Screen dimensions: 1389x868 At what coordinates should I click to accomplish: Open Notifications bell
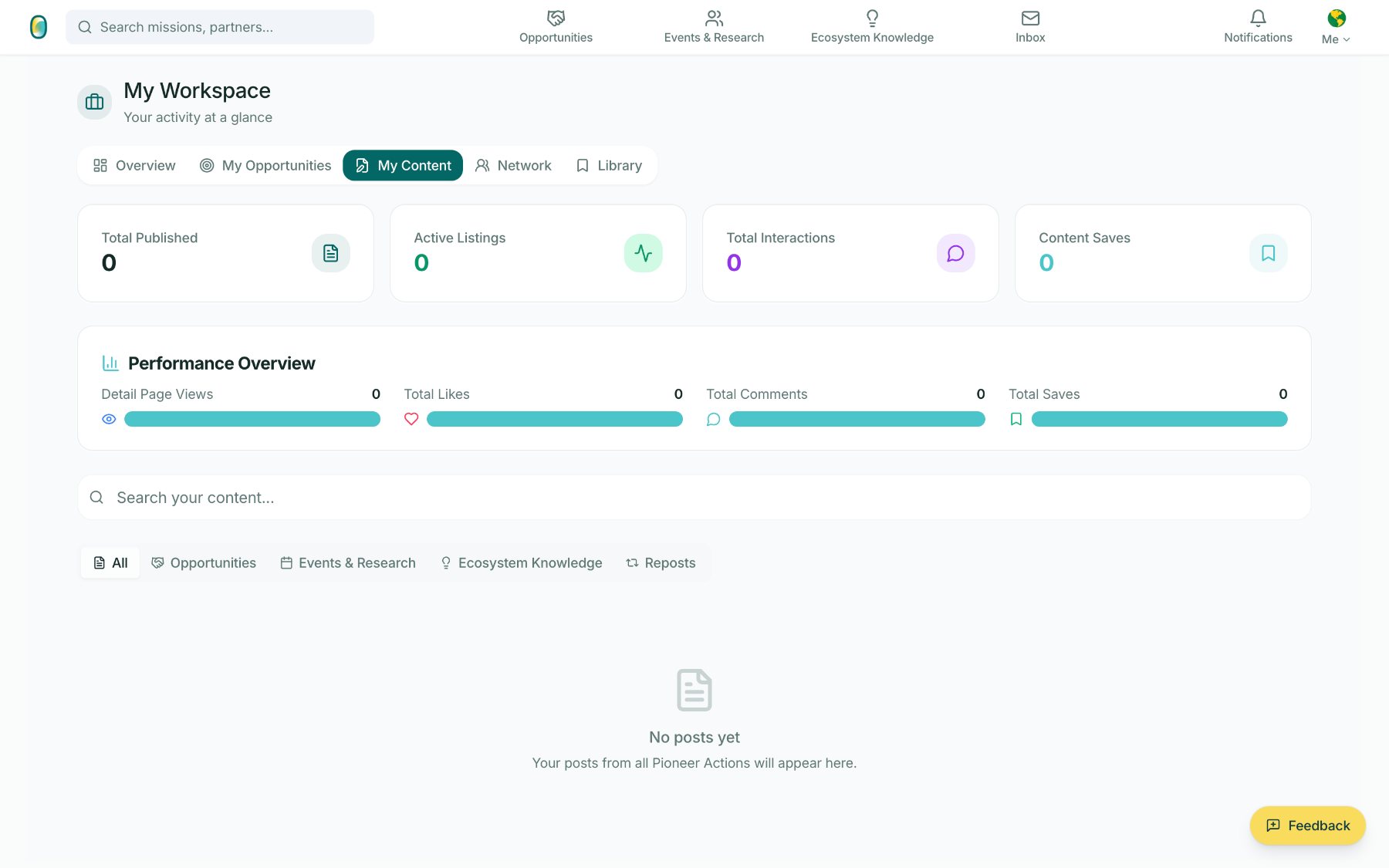(1258, 27)
